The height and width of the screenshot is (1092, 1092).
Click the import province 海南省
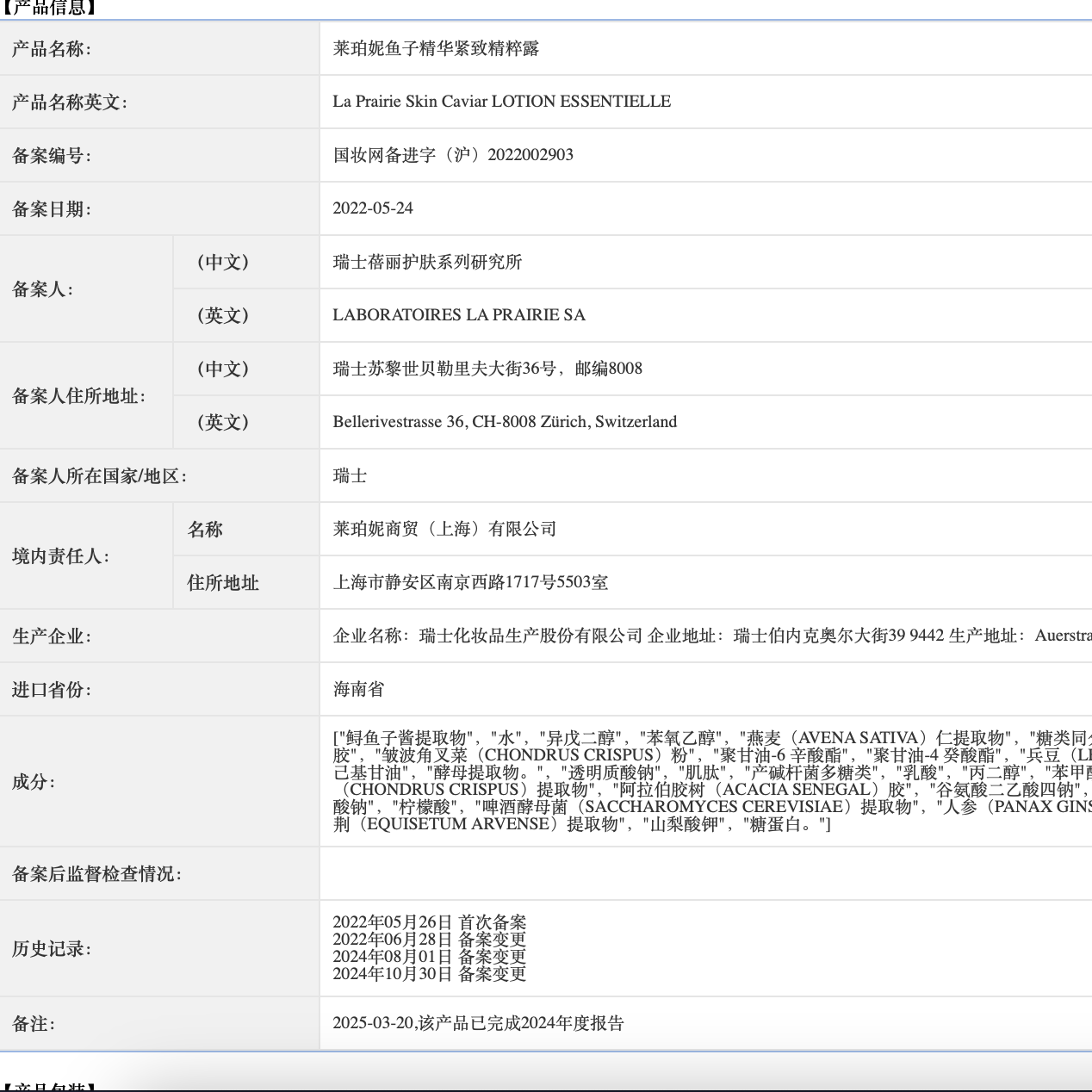pos(353,690)
